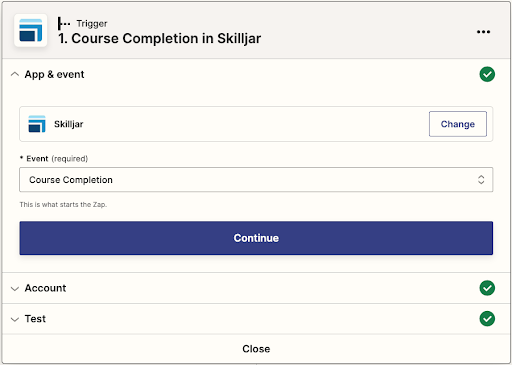Screen dimensions: 512x365
Task: Click the App & event section title
Action: pos(54,74)
